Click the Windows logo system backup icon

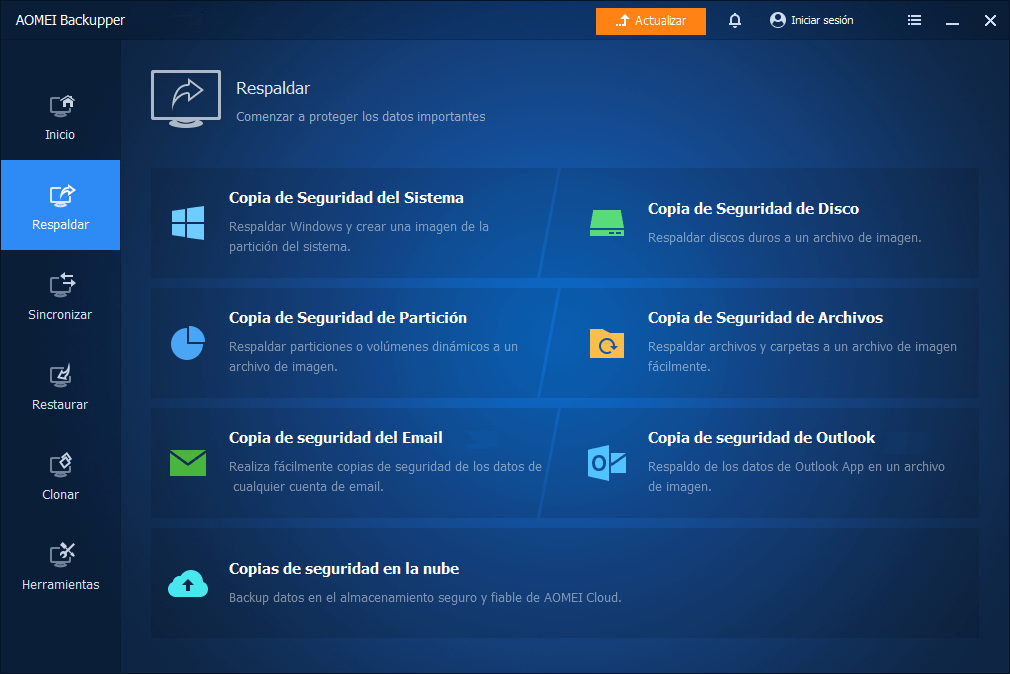(188, 223)
